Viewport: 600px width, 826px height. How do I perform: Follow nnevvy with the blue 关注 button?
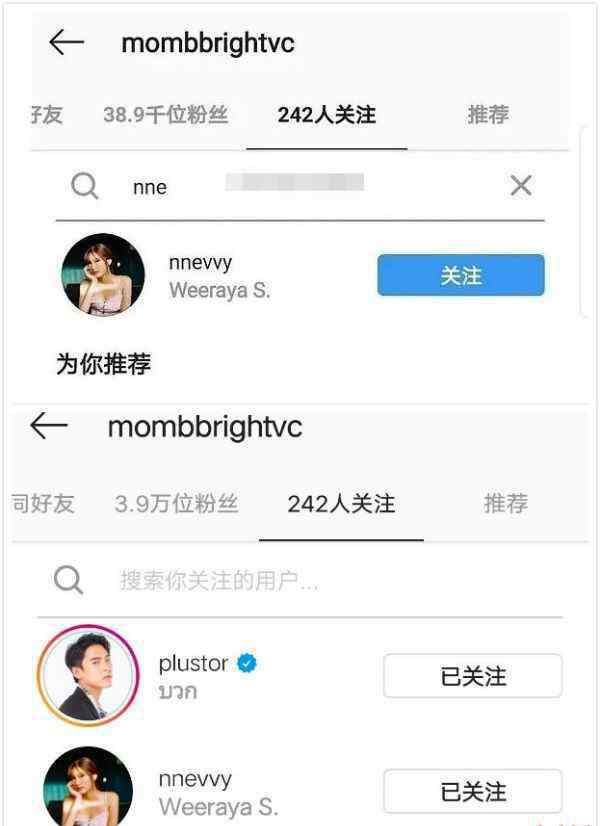coord(461,275)
